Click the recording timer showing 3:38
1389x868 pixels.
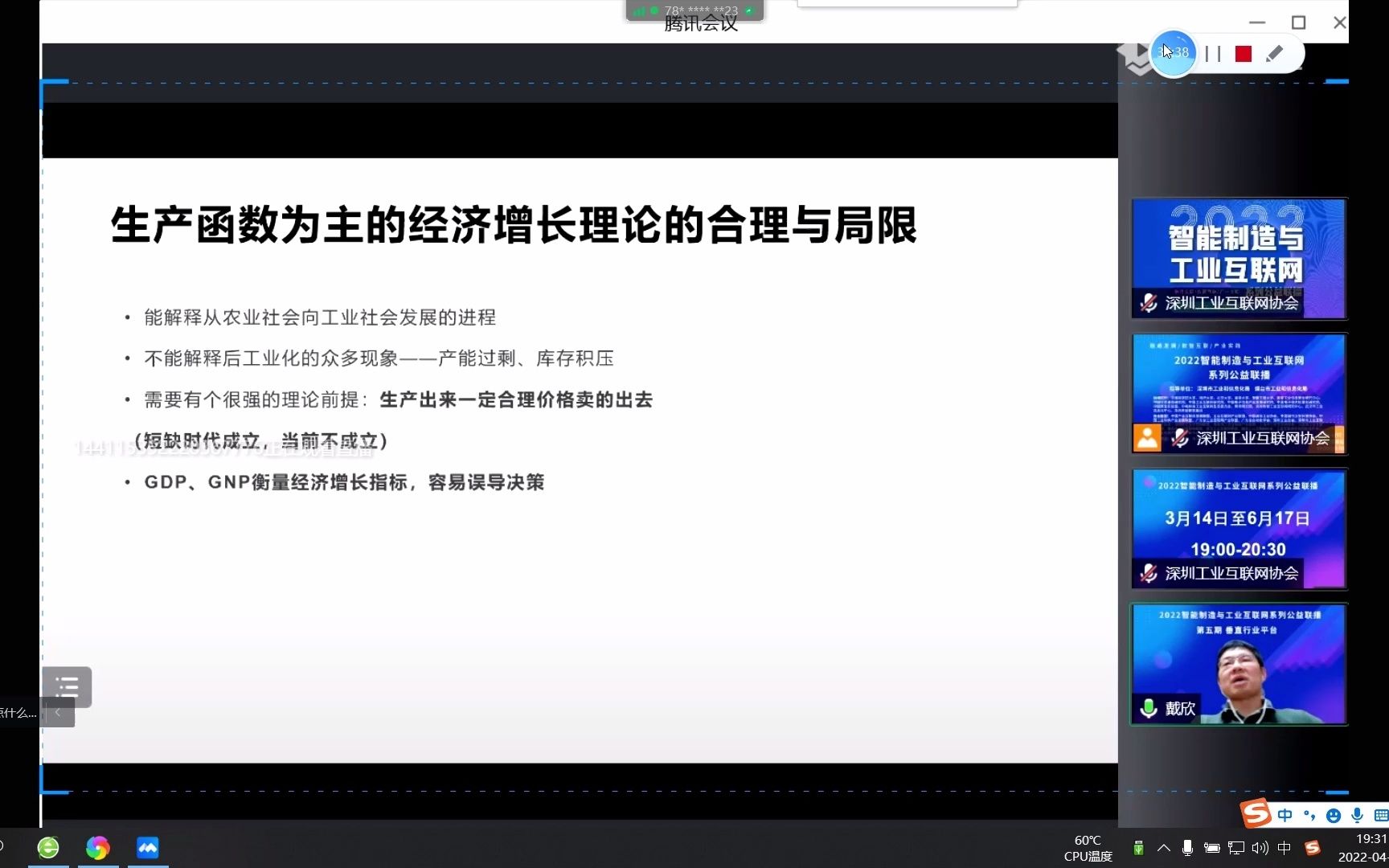pos(1174,51)
